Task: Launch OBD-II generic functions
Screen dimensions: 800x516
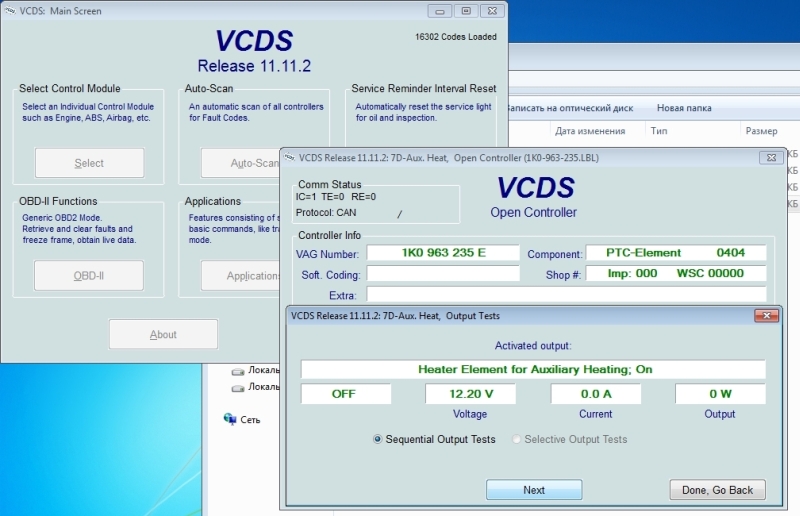Action: tap(89, 276)
